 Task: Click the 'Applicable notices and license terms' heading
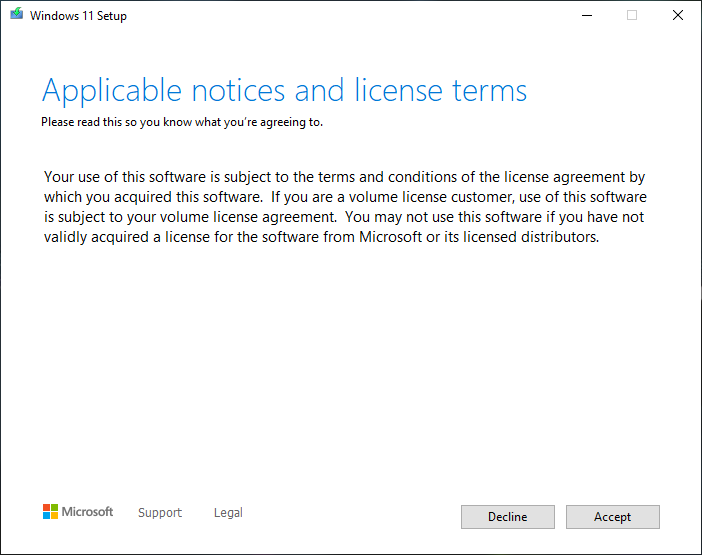click(284, 91)
